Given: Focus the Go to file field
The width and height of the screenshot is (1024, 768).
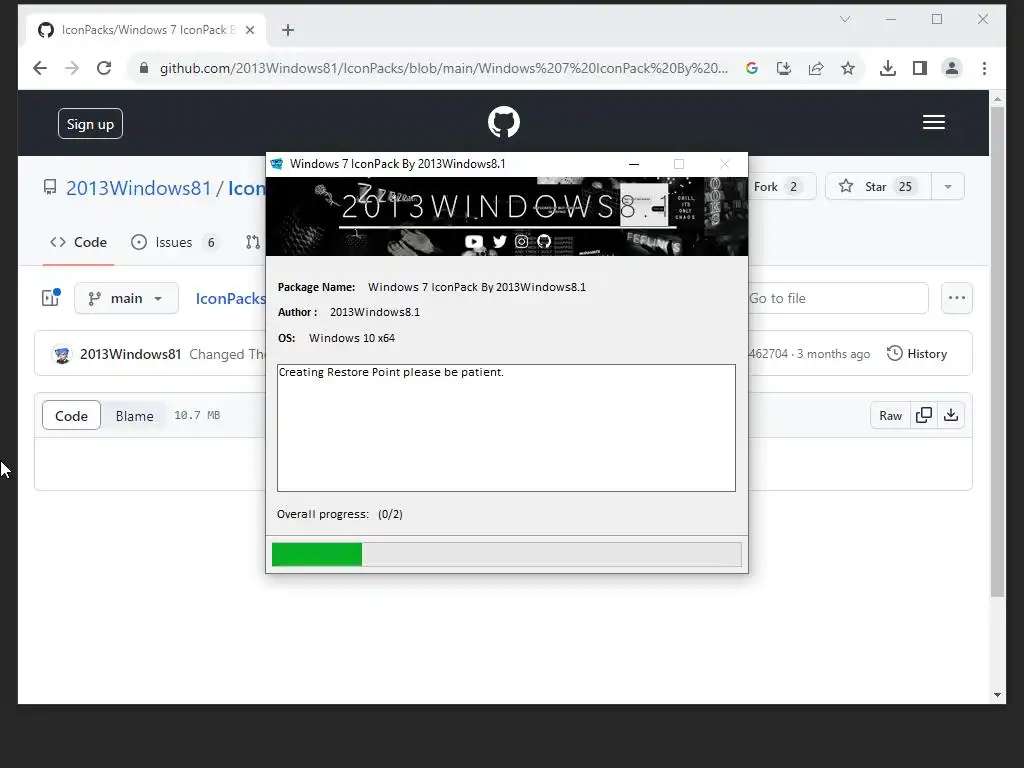Looking at the screenshot, I should 838,298.
